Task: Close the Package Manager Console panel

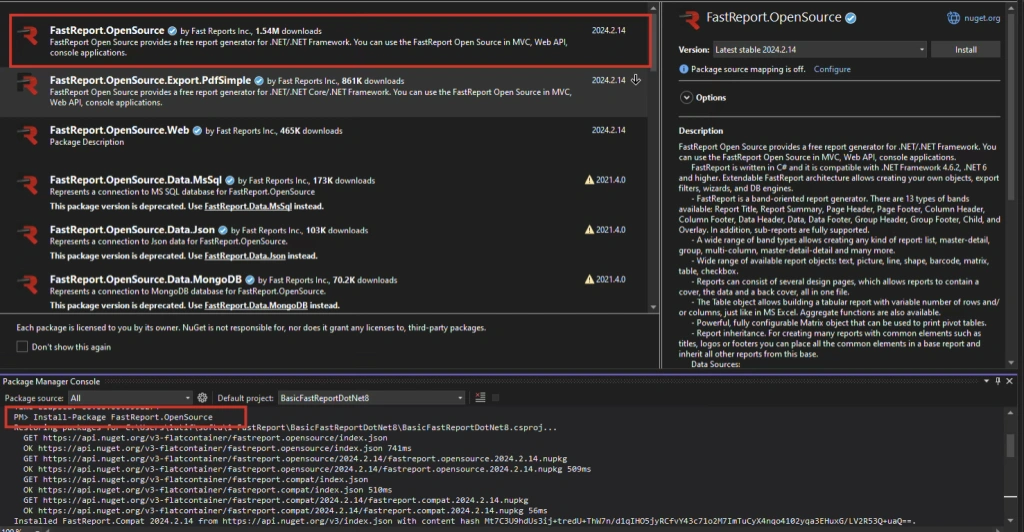Action: 1010,381
